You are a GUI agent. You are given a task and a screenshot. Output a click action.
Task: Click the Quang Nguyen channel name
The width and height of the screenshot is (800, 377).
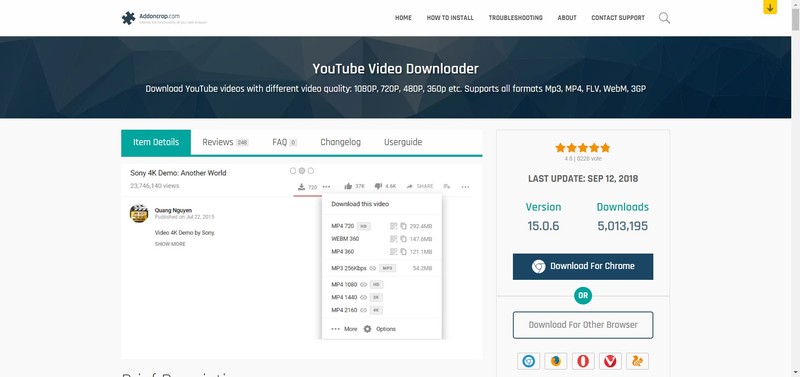tap(173, 210)
